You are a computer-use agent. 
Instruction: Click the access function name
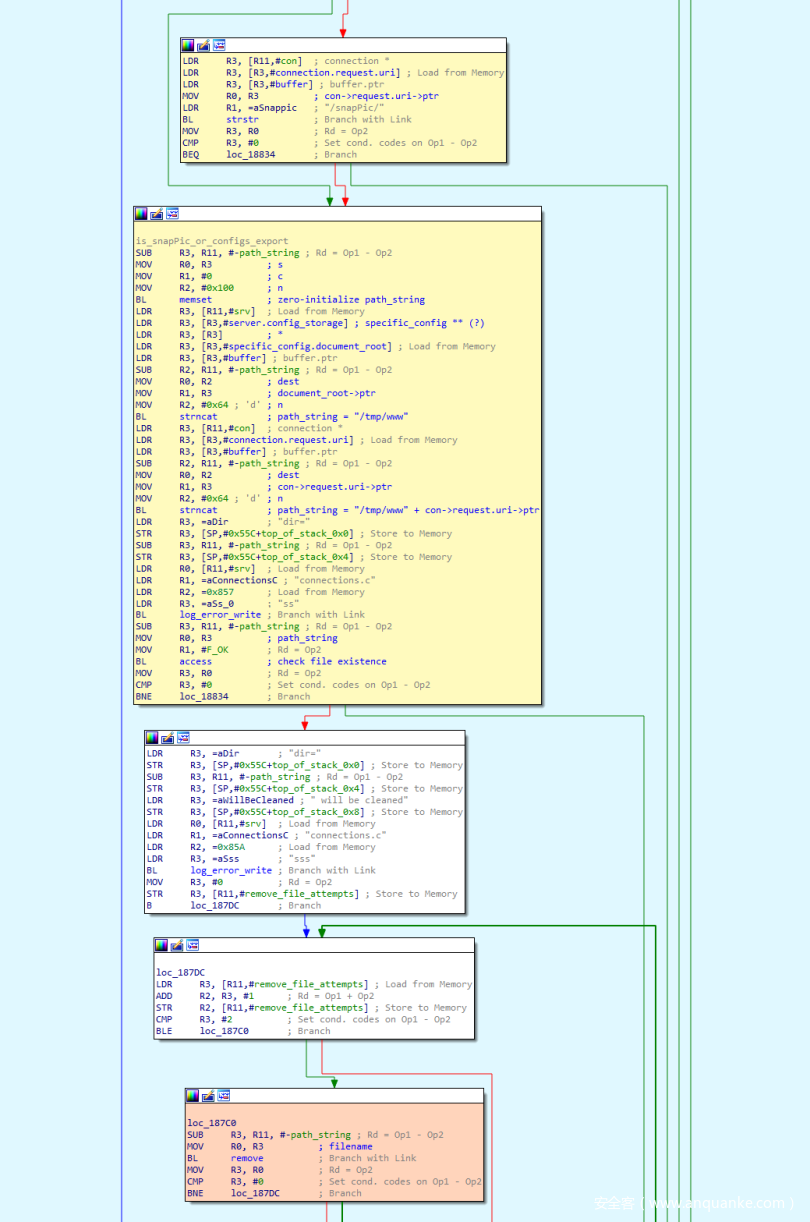(195, 662)
